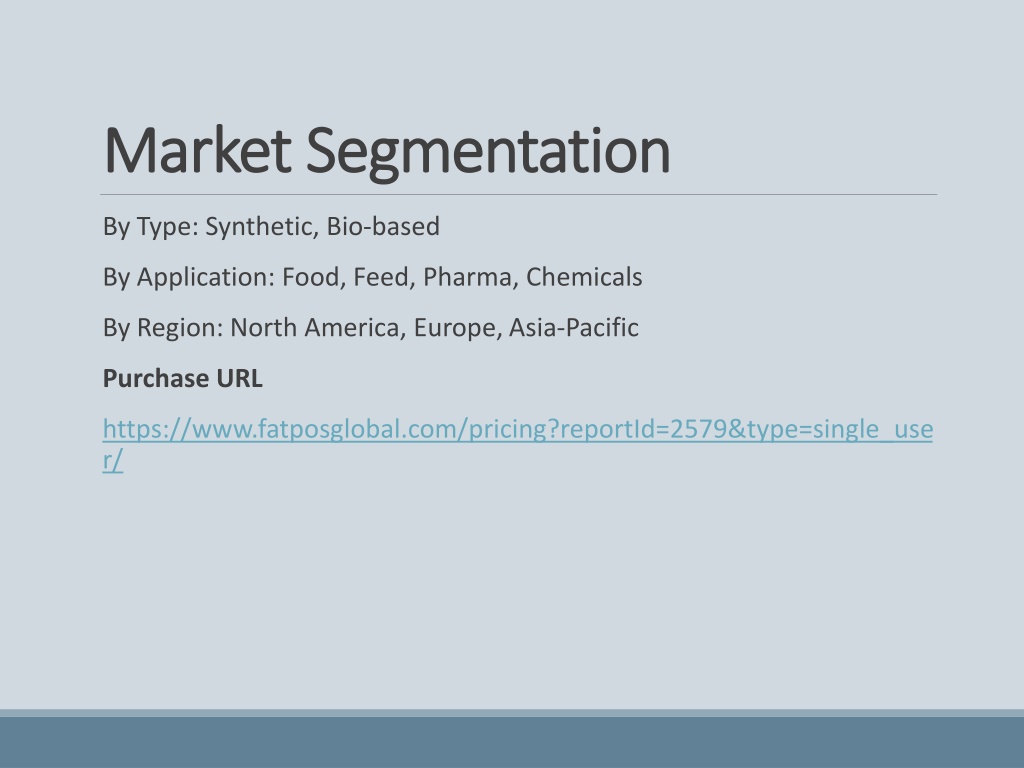Click on the word 'Chemicals'
This screenshot has height=768, width=1024.
(x=584, y=277)
